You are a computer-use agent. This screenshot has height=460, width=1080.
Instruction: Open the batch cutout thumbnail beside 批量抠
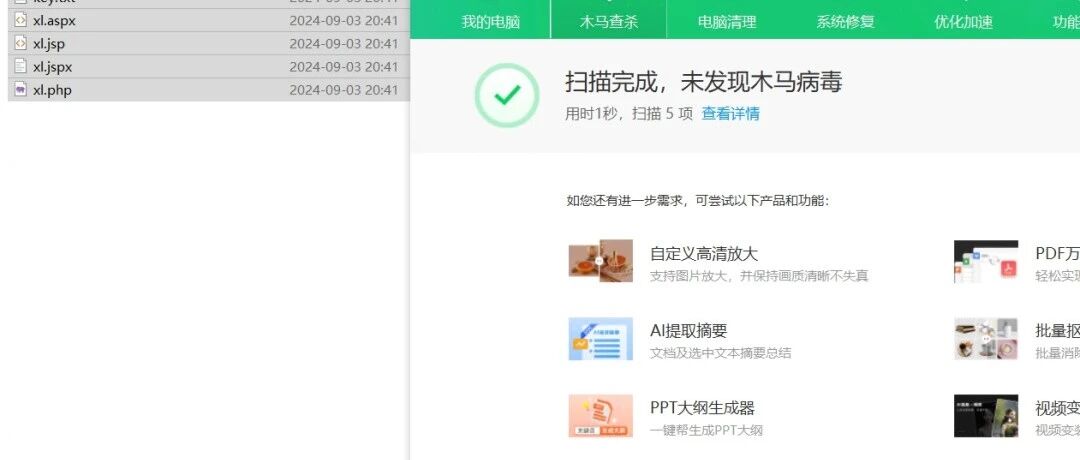[x=986, y=338]
